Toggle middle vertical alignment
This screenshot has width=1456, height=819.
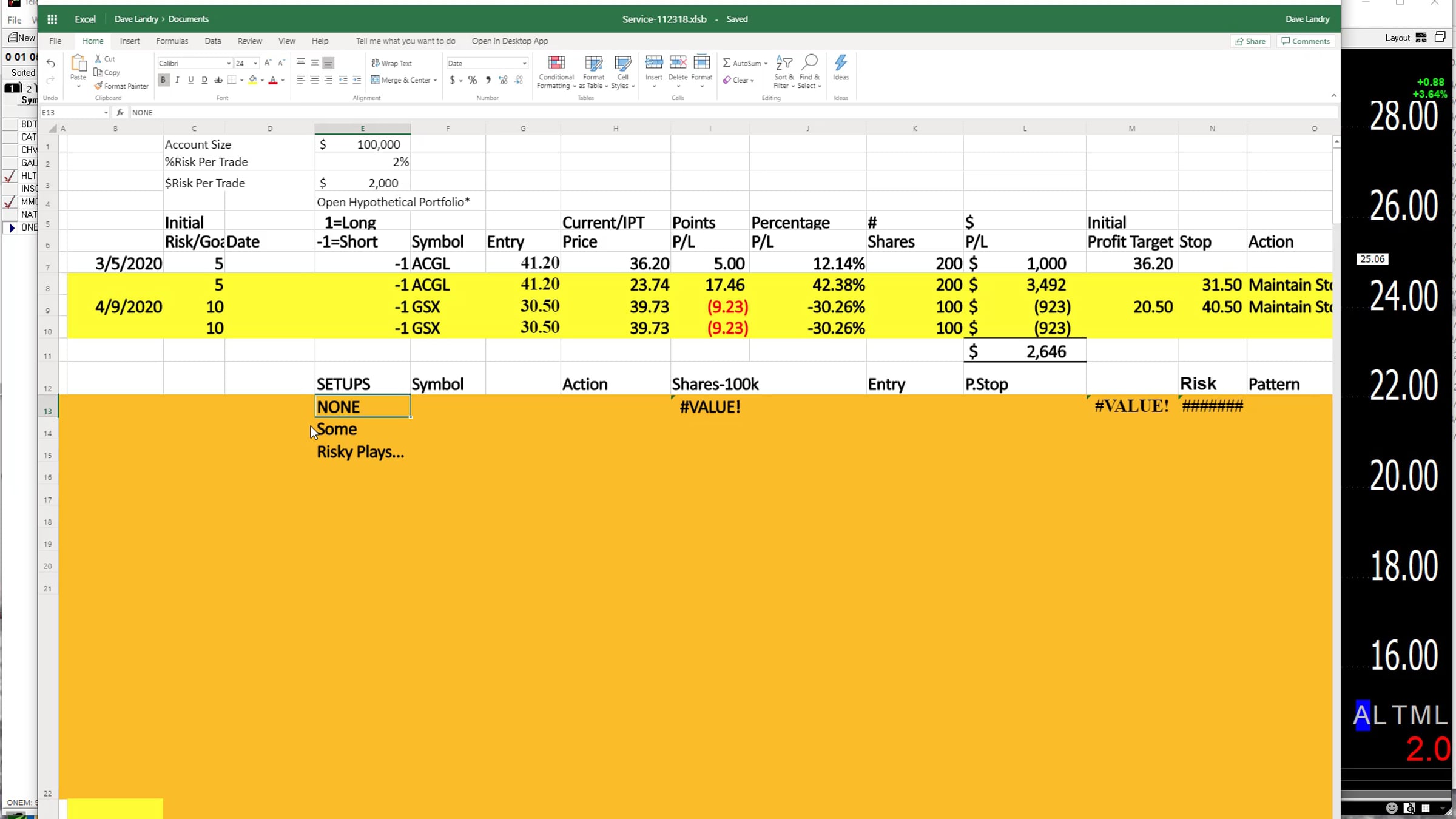[x=314, y=63]
